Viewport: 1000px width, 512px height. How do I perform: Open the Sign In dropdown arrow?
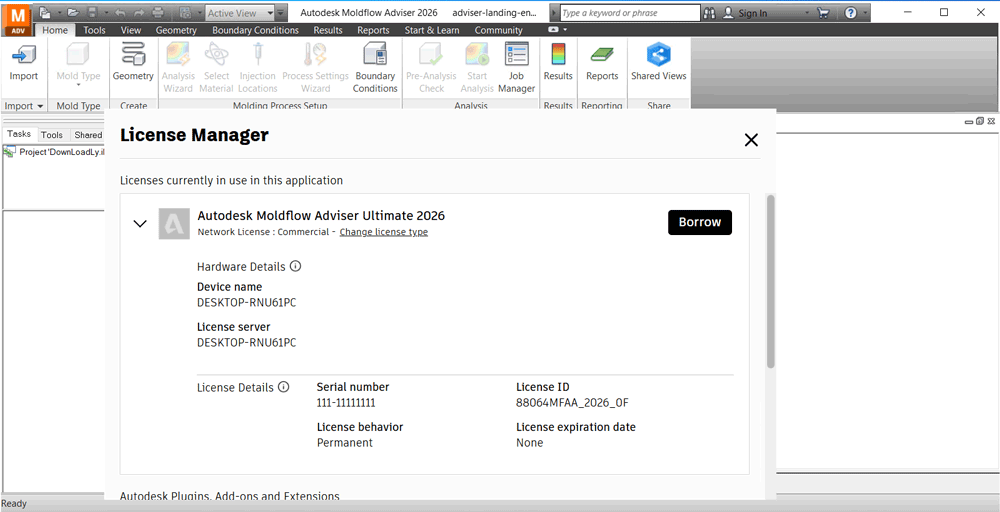(807, 13)
